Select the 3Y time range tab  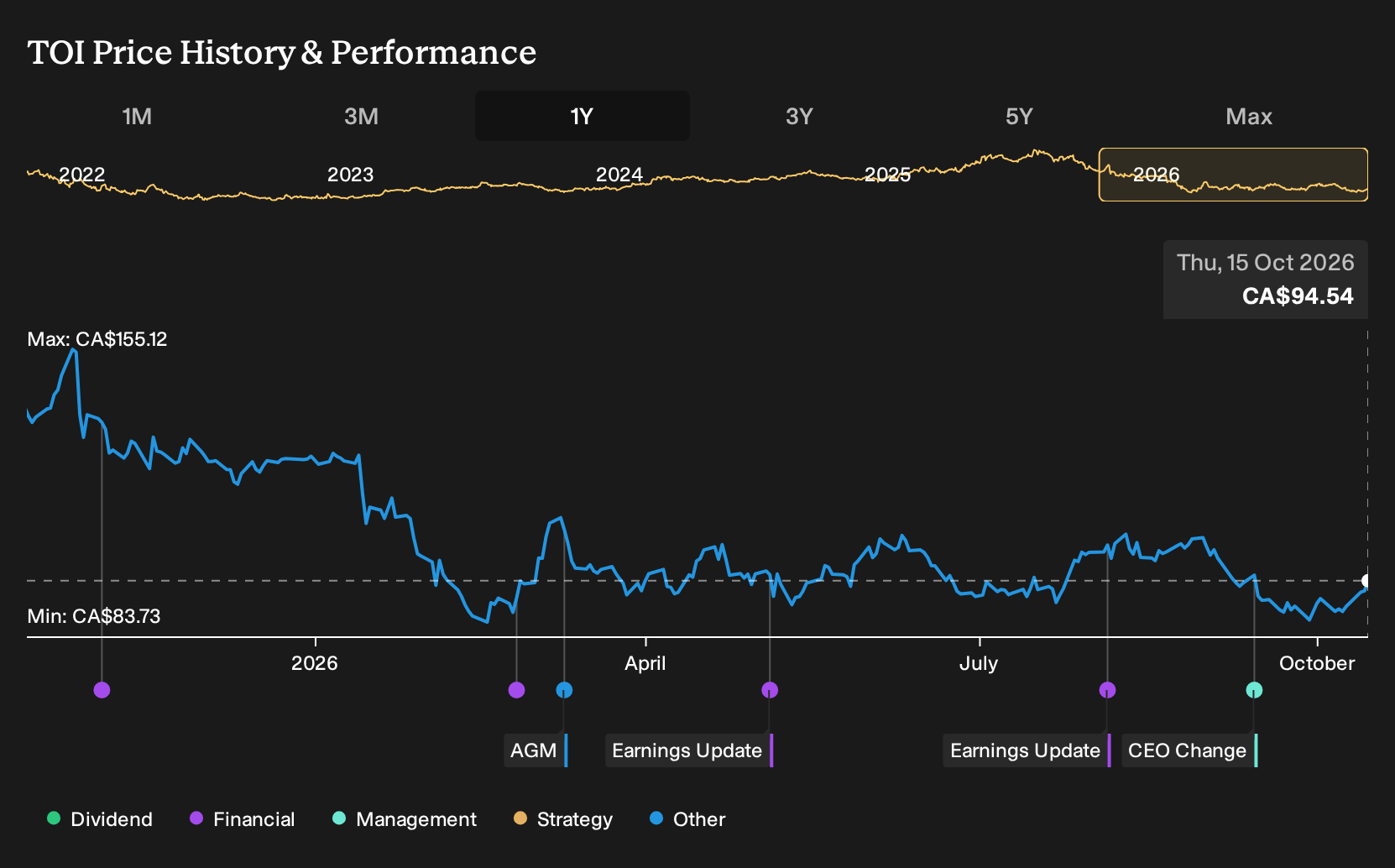pyautogui.click(x=799, y=116)
